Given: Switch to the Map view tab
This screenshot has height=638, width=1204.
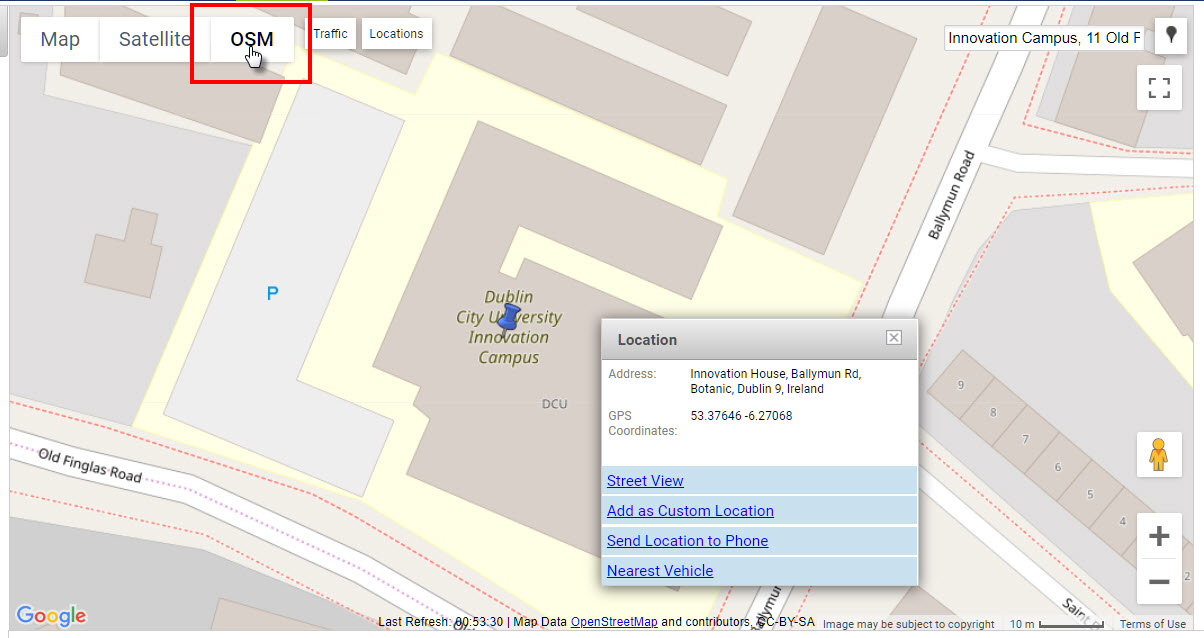Looking at the screenshot, I should pos(60,40).
